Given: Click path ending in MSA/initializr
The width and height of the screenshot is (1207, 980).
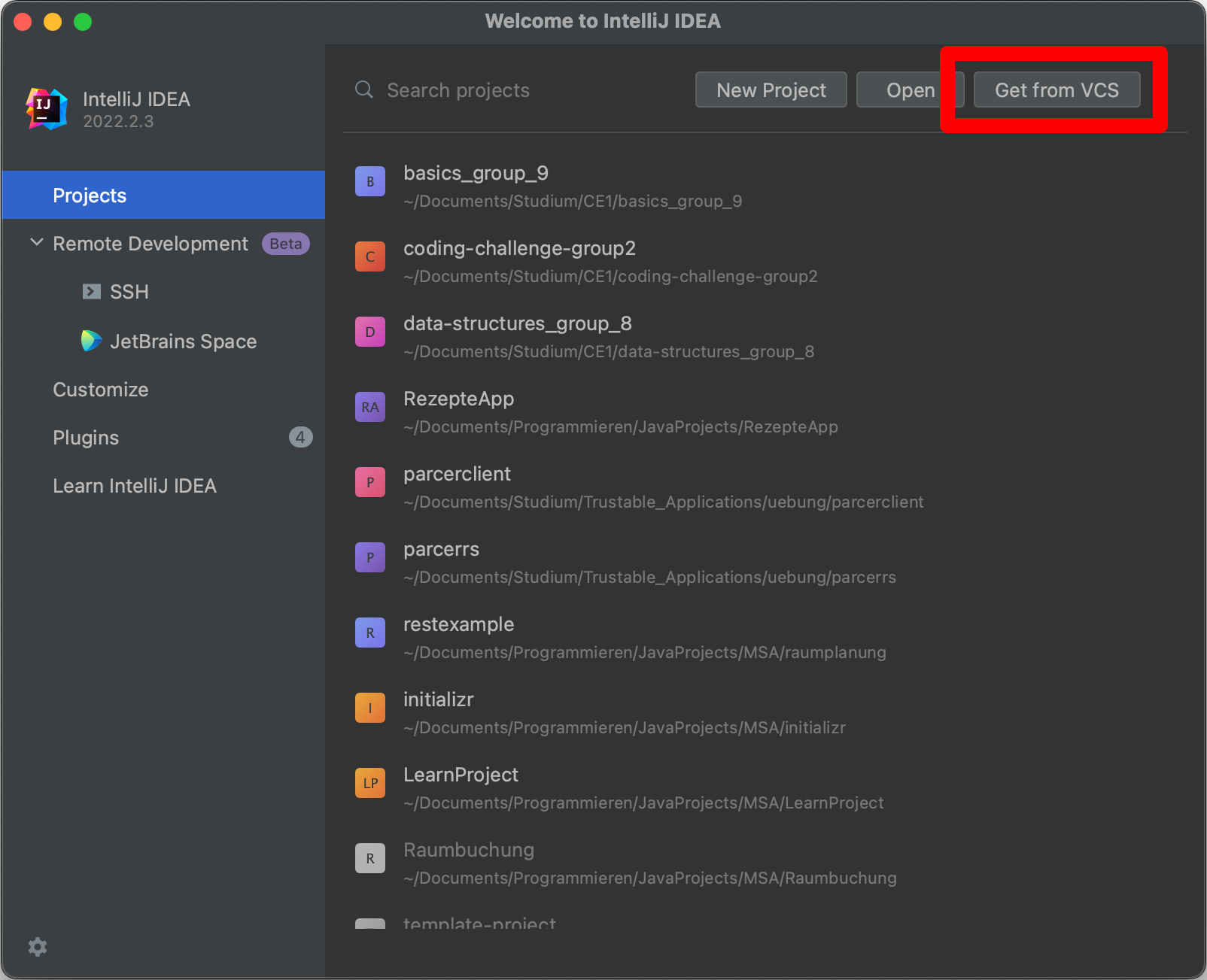Looking at the screenshot, I should point(625,728).
